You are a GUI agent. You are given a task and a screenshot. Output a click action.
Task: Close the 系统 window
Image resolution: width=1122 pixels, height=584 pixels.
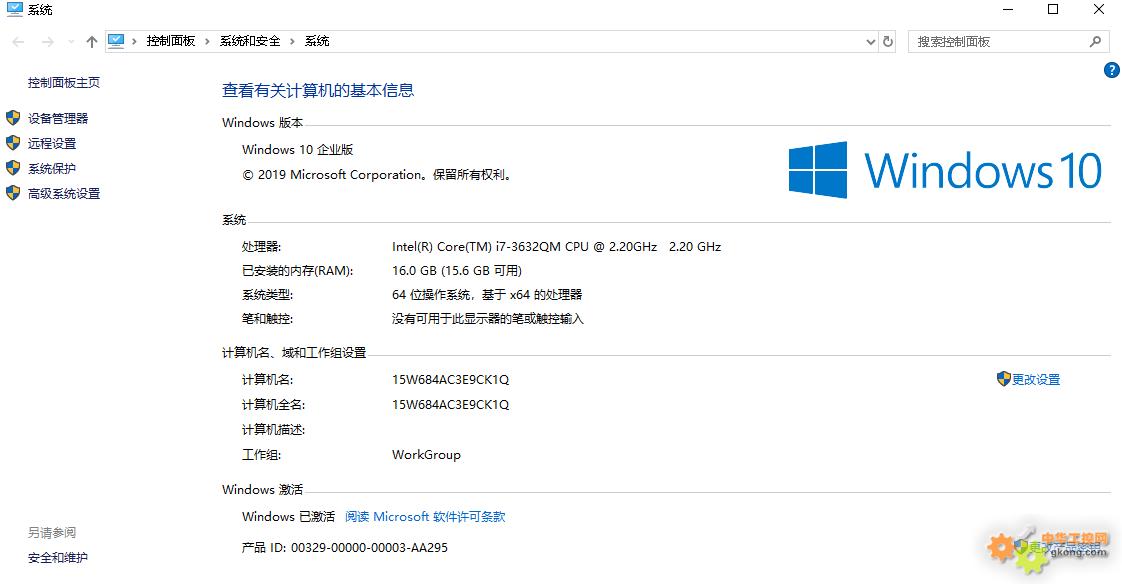pyautogui.click(x=1098, y=9)
